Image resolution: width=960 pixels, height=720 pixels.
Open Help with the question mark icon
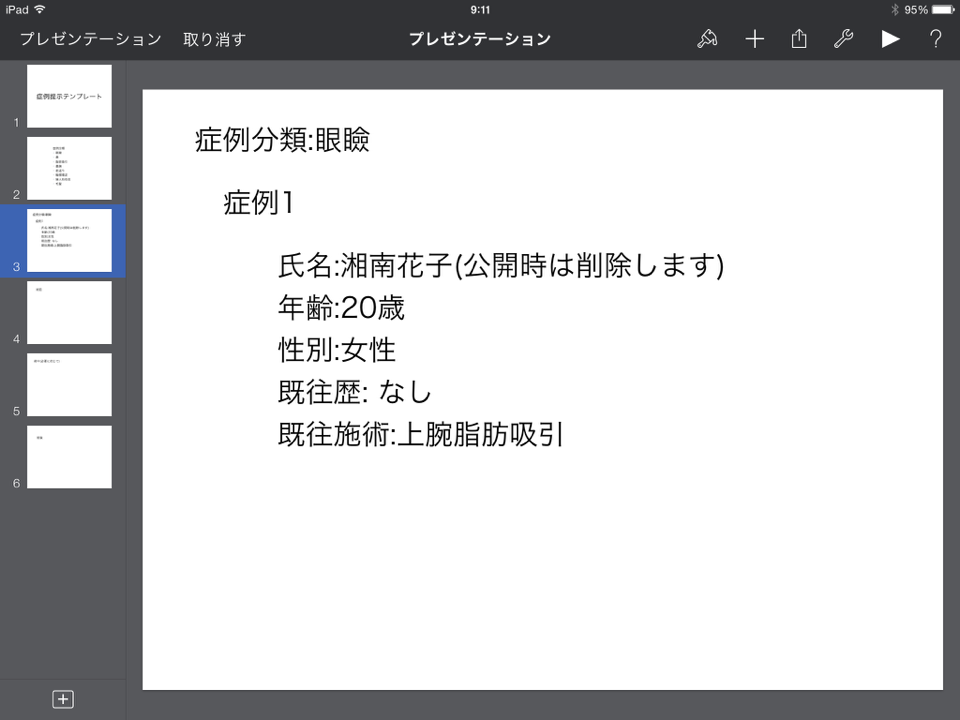tap(935, 39)
